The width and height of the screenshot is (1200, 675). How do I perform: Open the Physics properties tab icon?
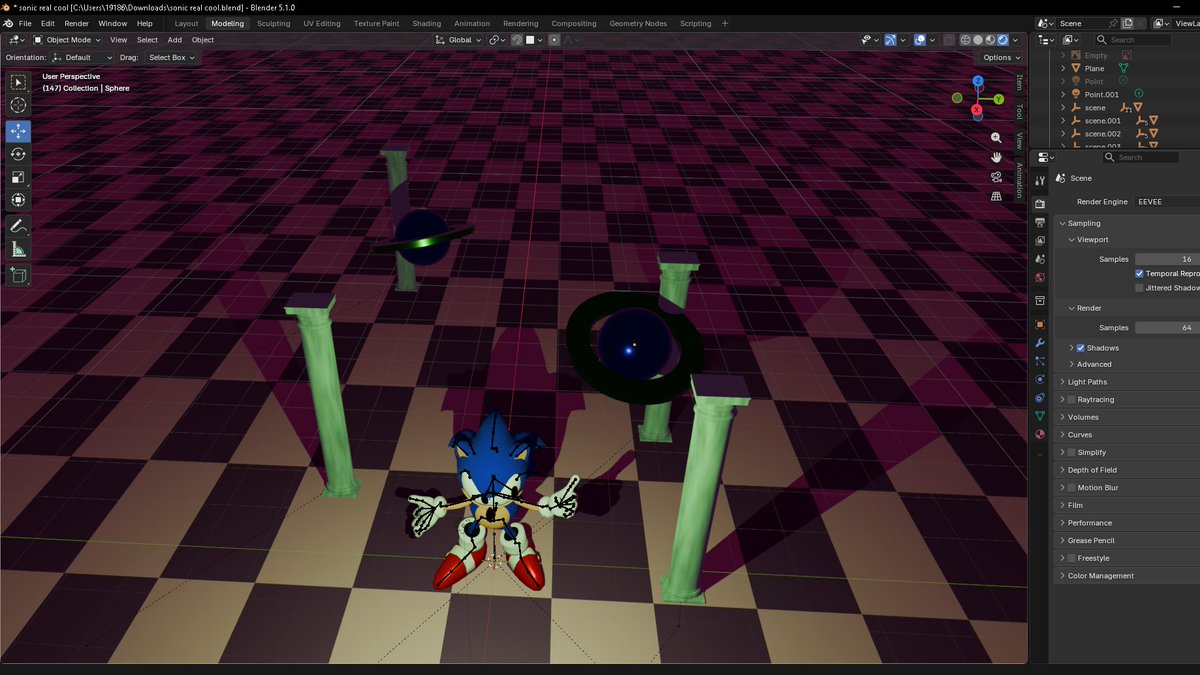click(x=1040, y=380)
